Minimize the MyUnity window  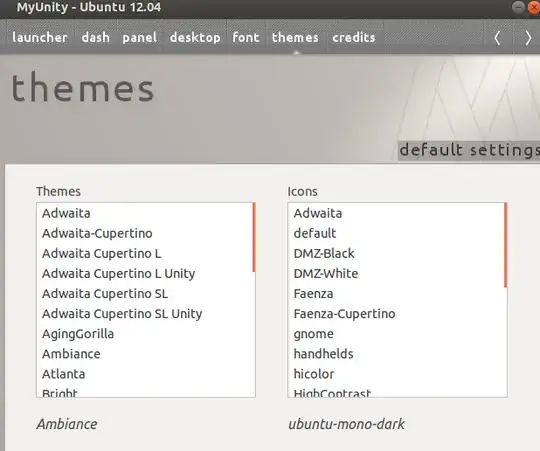point(518,7)
